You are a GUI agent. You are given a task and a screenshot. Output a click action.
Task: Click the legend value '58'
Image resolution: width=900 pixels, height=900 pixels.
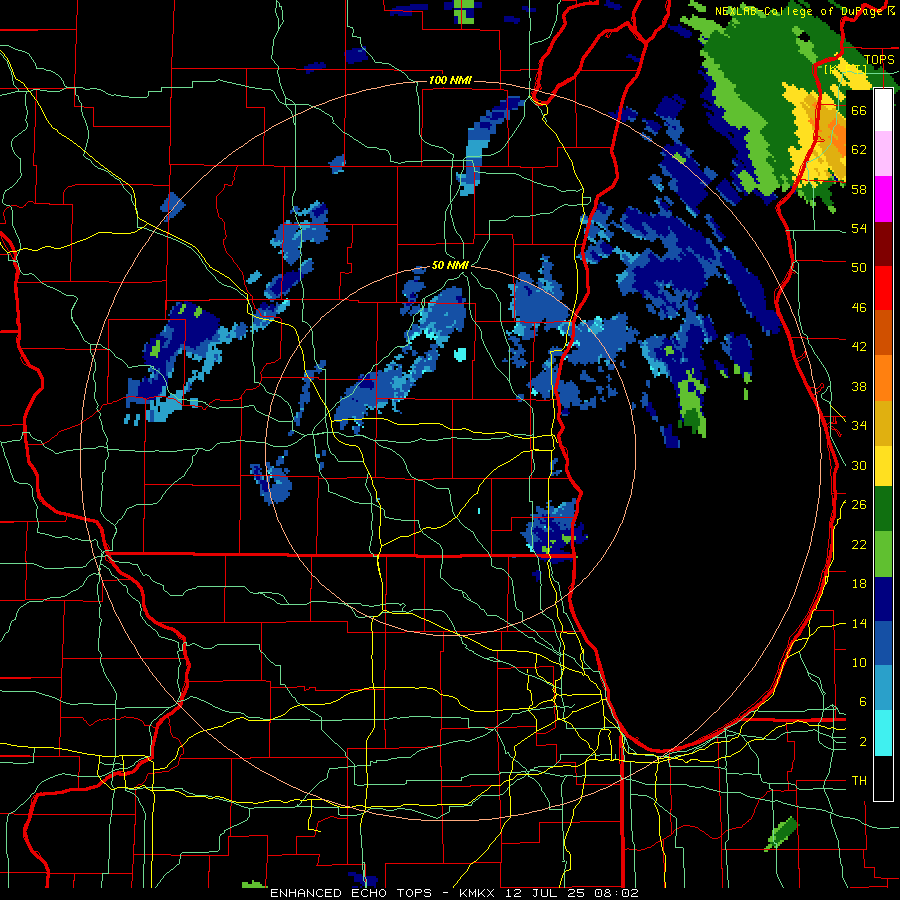point(859,189)
